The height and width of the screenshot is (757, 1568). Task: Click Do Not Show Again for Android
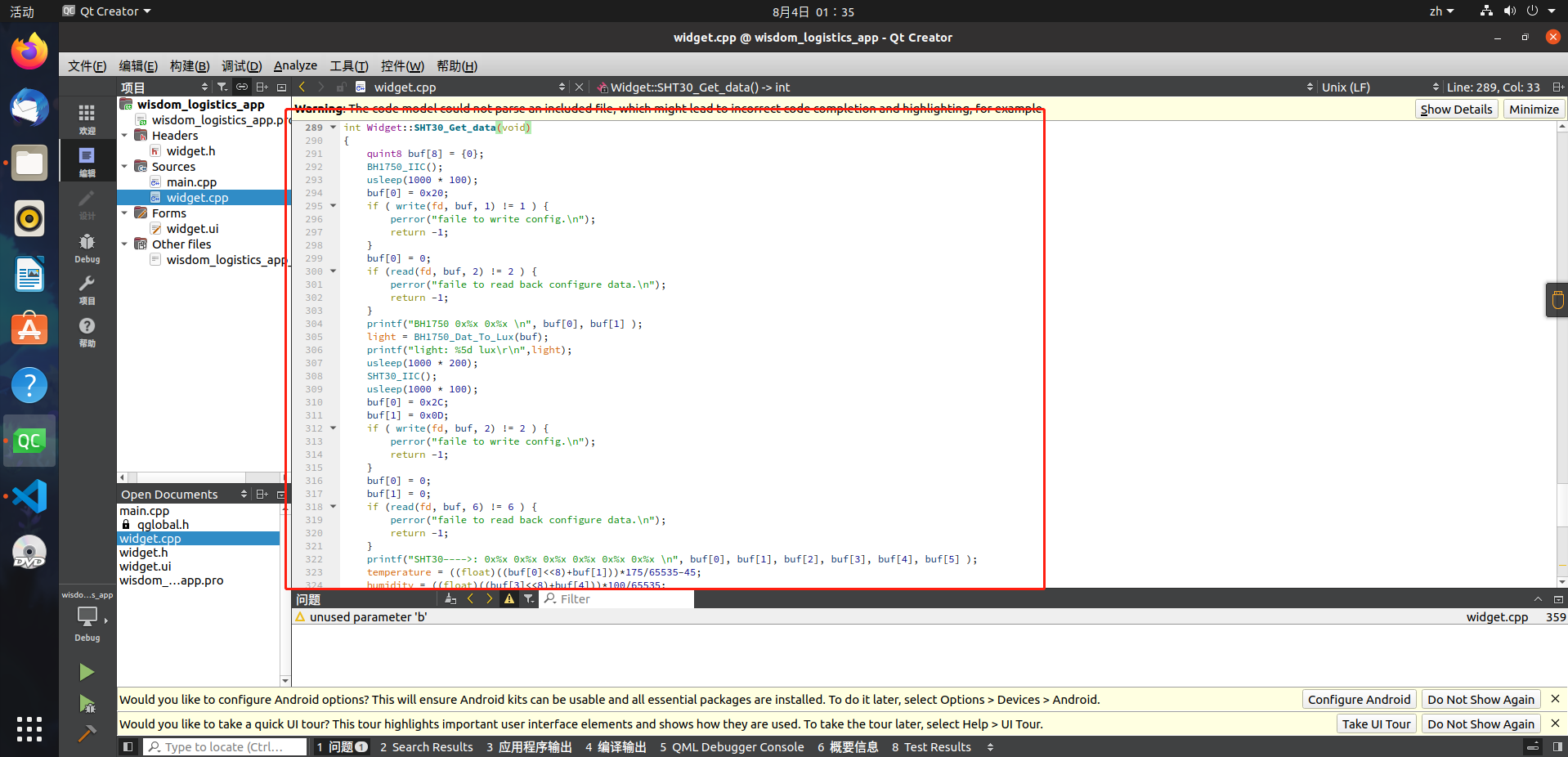[1481, 699]
